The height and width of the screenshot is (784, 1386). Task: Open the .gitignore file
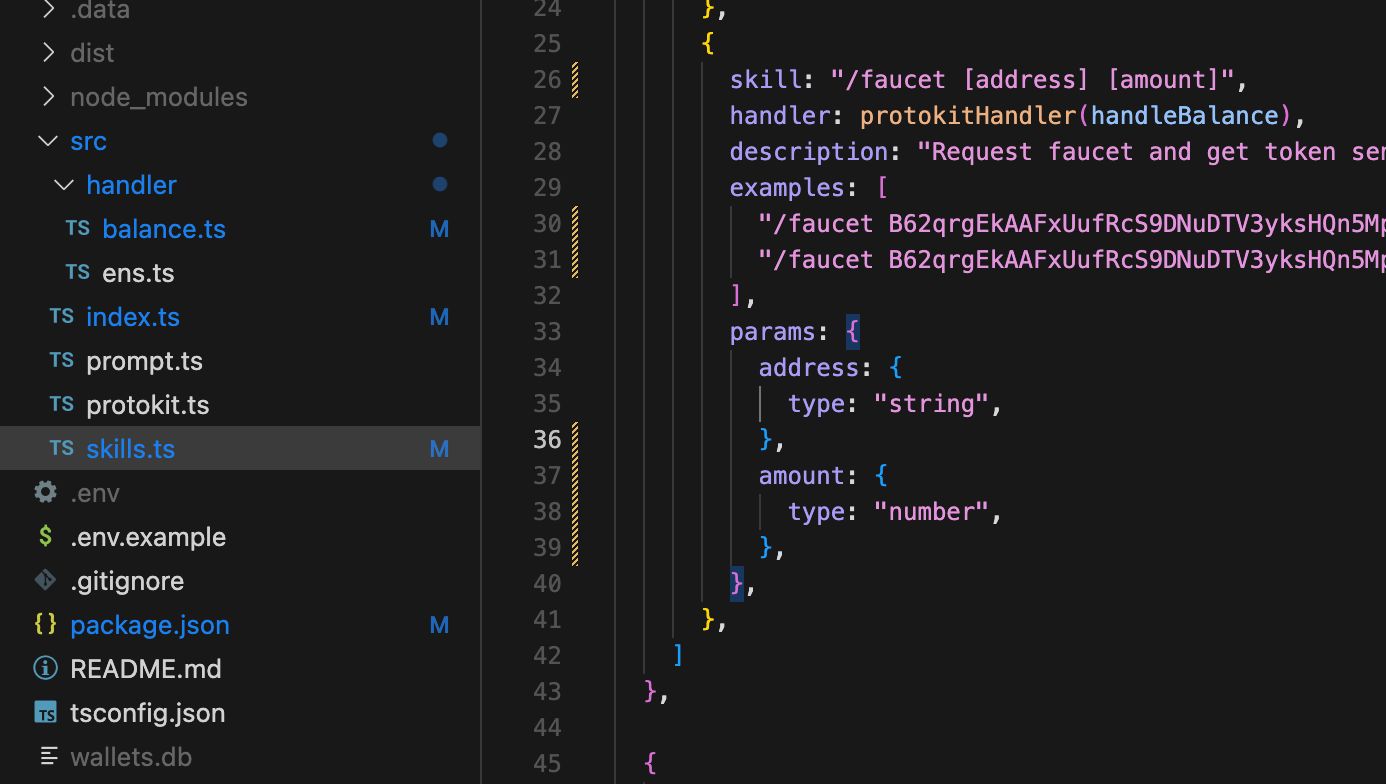coord(127,581)
